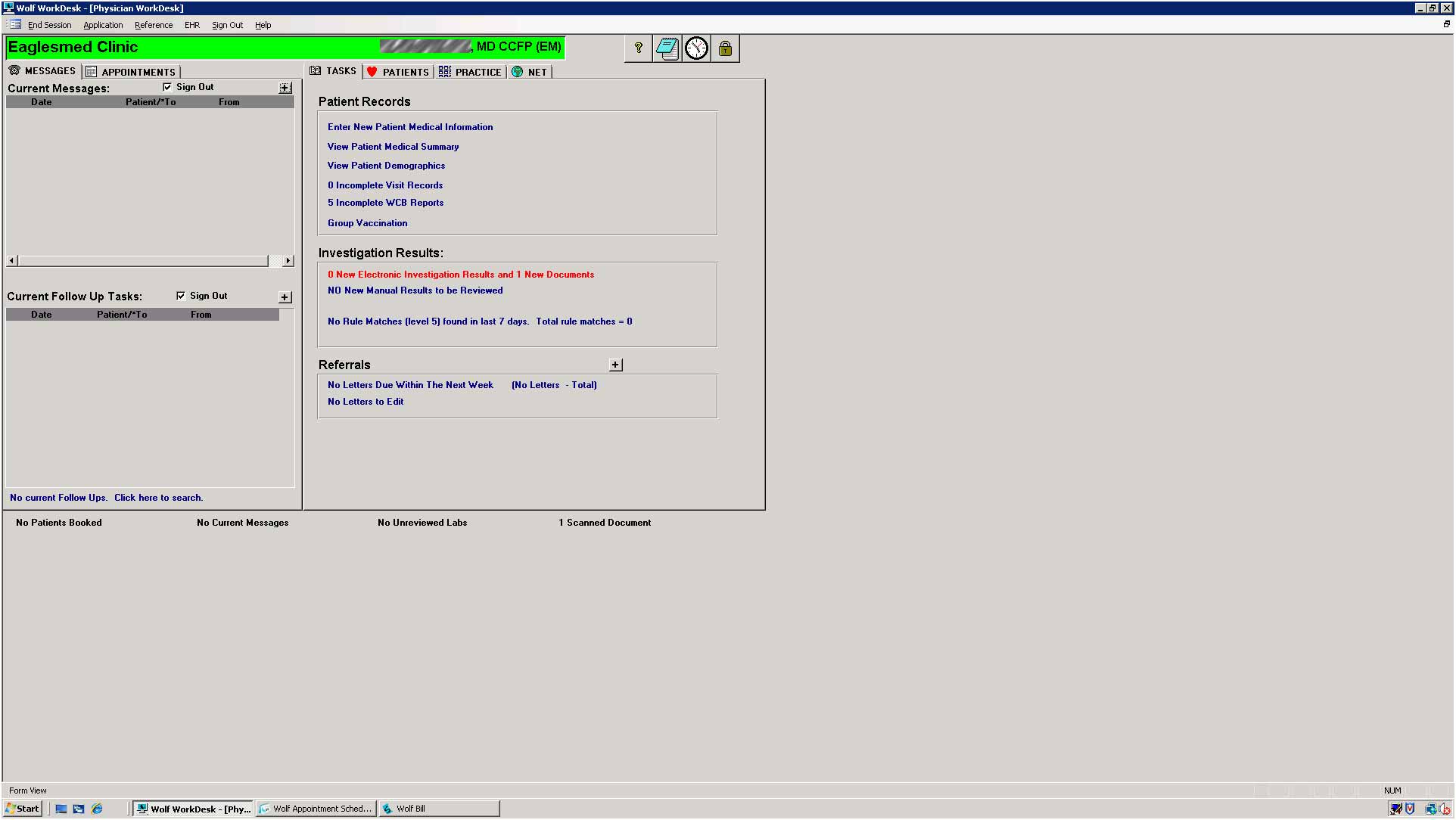Image resolution: width=1456 pixels, height=820 pixels.
Task: Click the yellow question mark help icon
Action: (x=638, y=48)
